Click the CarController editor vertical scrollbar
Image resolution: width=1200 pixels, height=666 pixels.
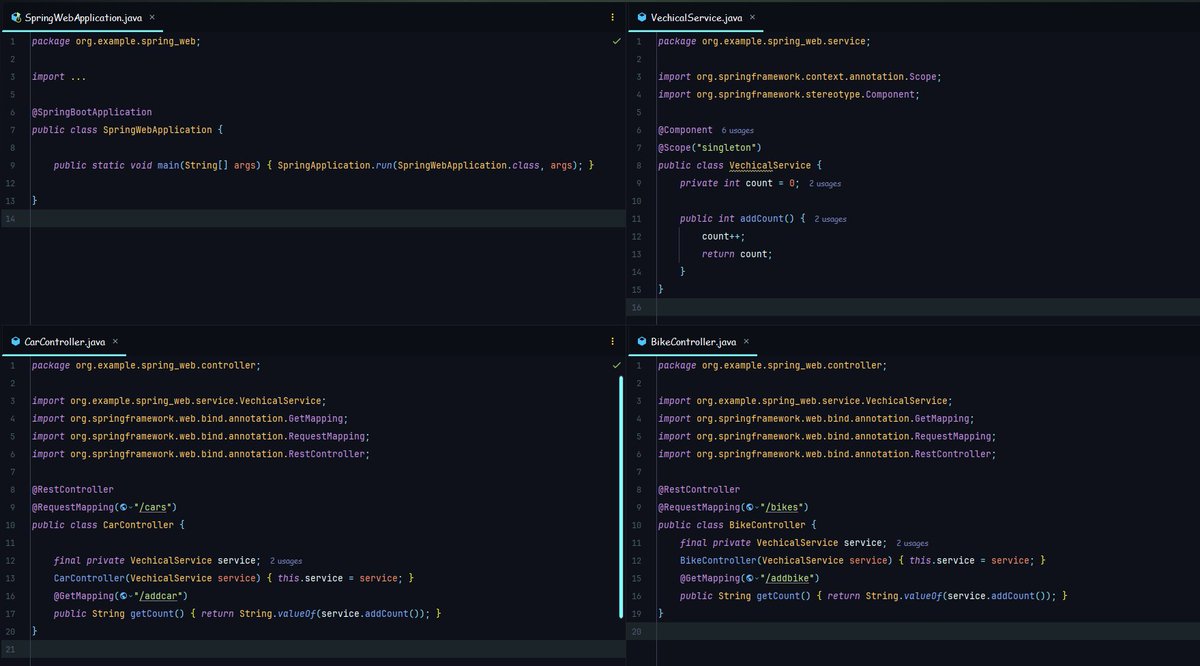tap(621, 496)
